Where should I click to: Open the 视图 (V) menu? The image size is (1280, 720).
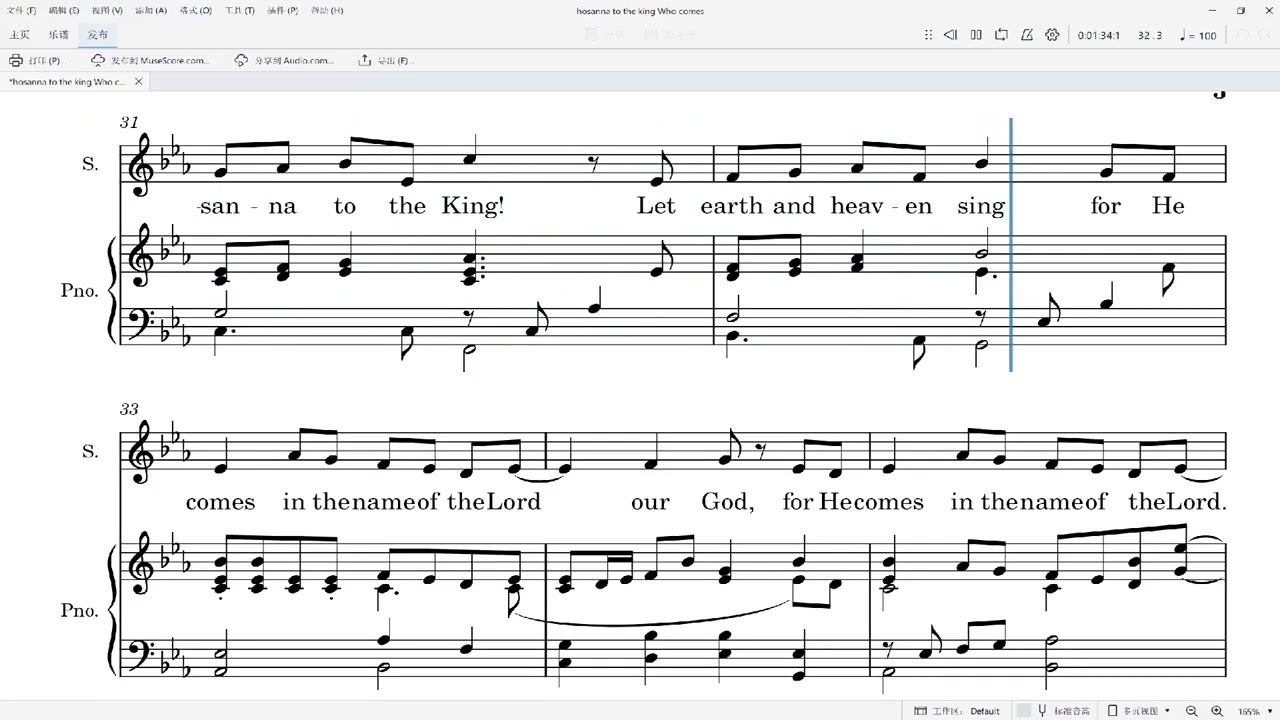pos(107,11)
